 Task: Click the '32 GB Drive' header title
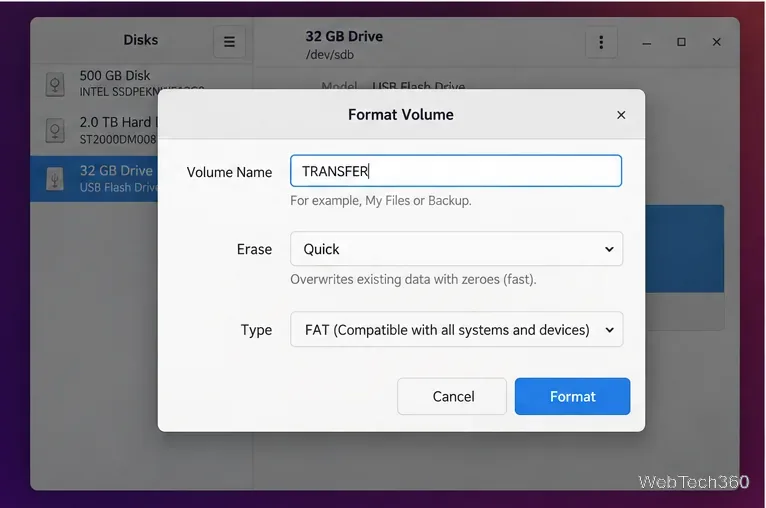tap(344, 37)
